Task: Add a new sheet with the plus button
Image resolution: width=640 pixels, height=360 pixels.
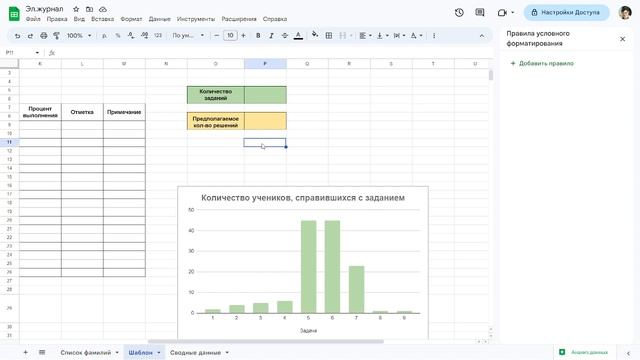Action: [25, 352]
